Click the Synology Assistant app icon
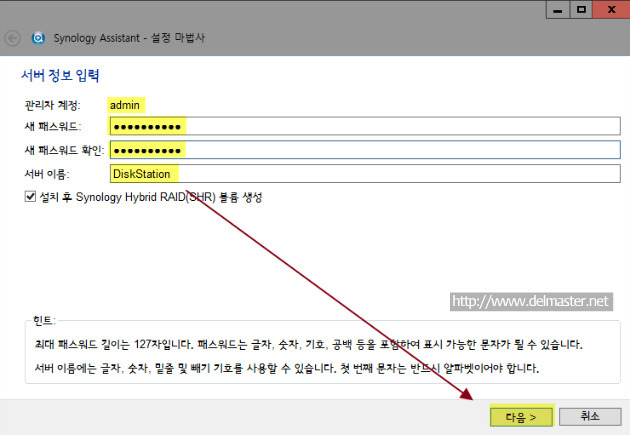Viewport: 630px width, 435px height. [x=38, y=38]
